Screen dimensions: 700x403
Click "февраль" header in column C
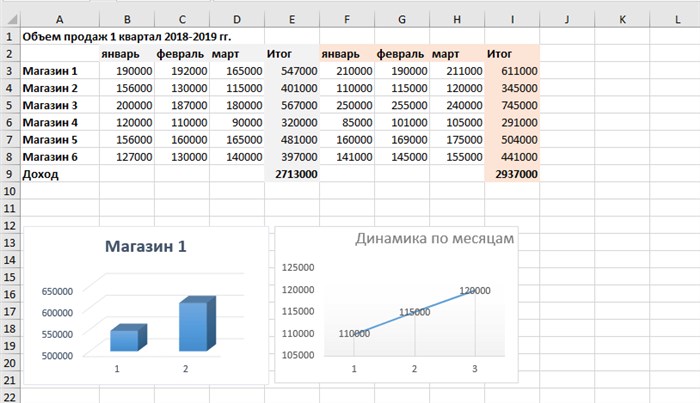[182, 54]
